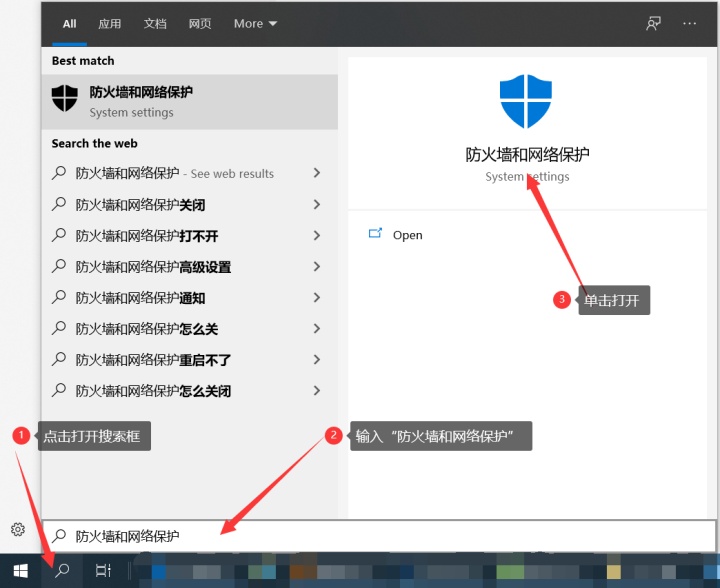Switch to the 应用 tab
The image size is (720, 588).
click(109, 24)
